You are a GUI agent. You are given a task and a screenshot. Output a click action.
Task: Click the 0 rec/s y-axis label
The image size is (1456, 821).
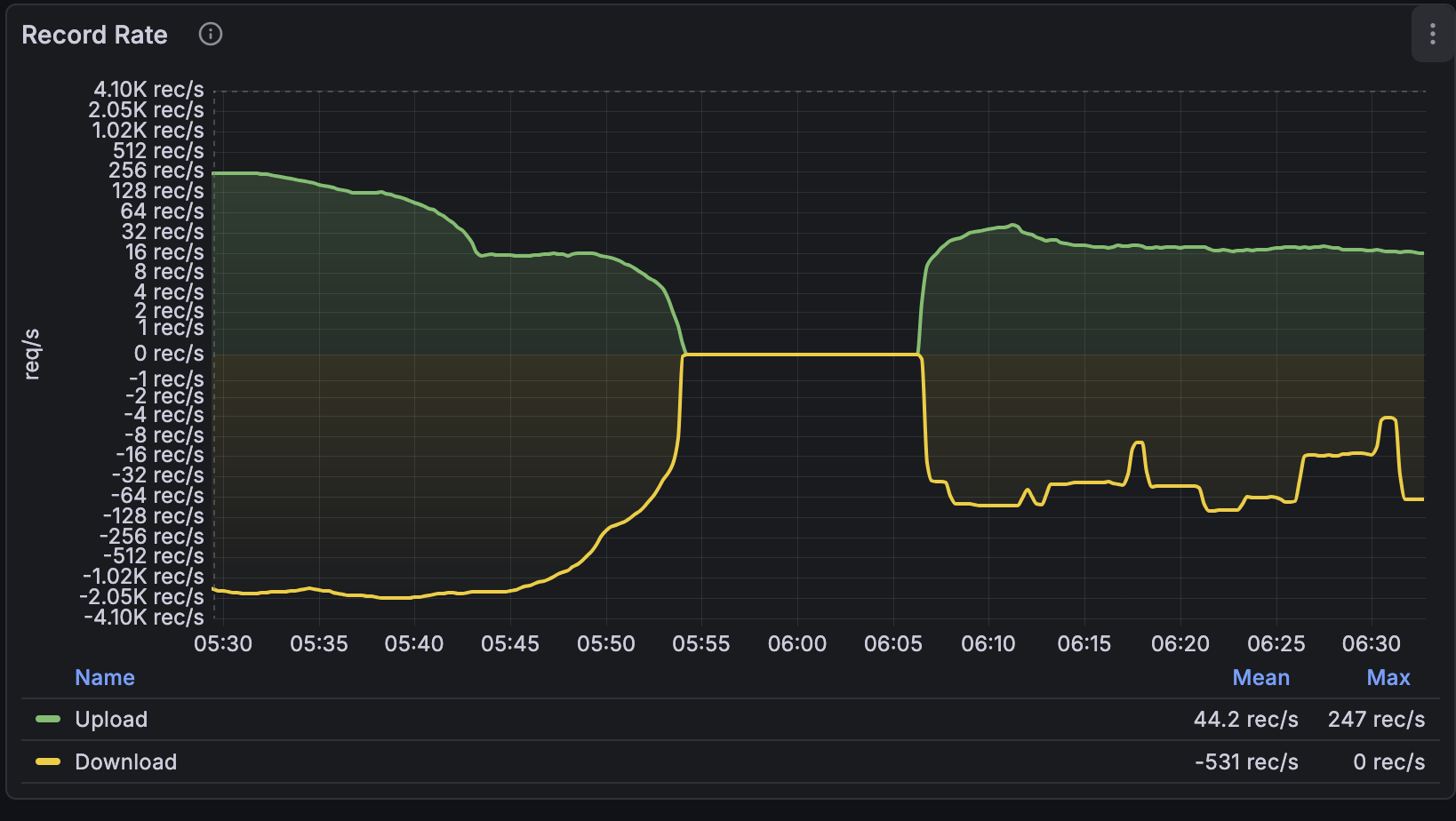169,354
